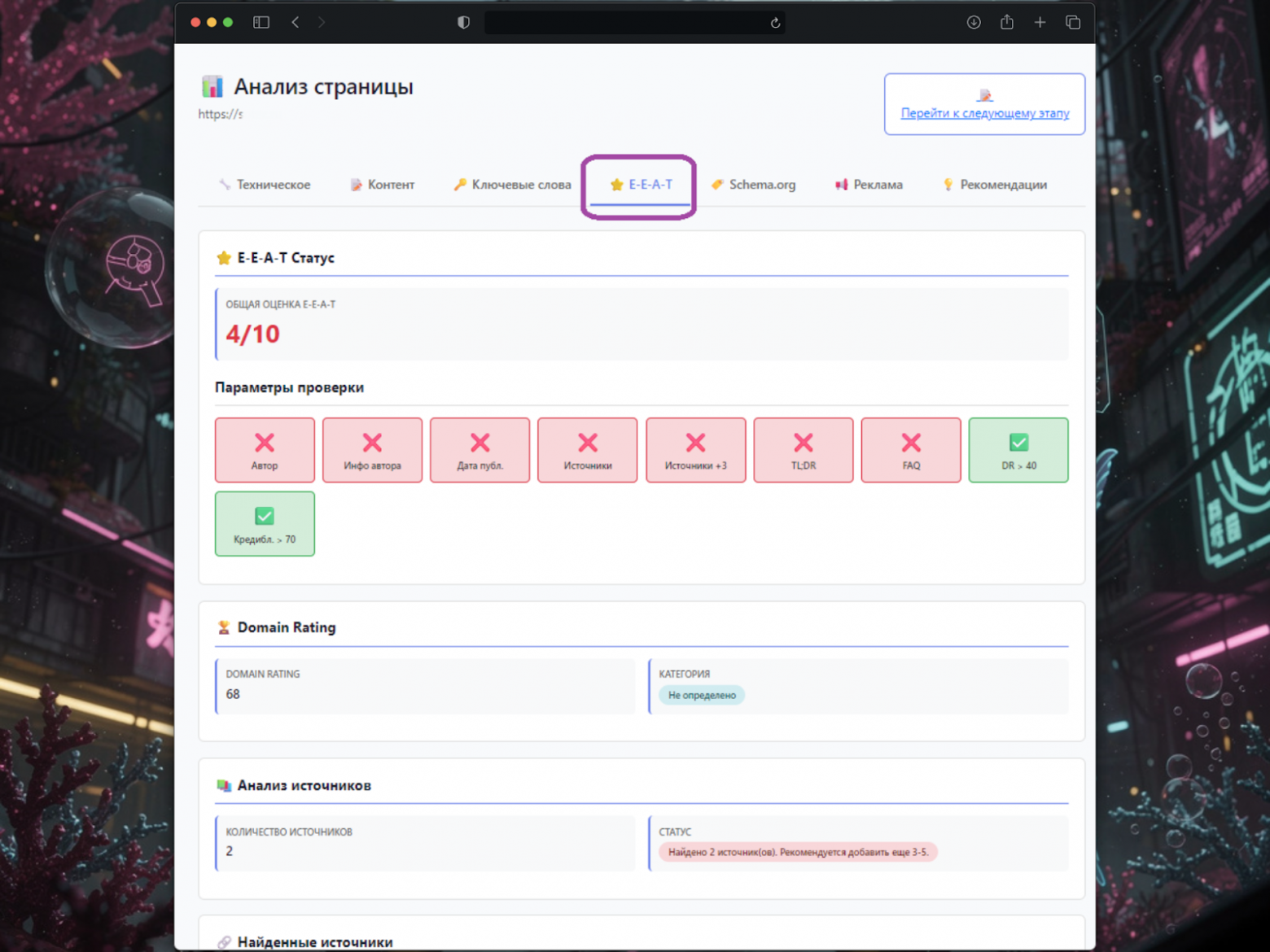Click the browser sidebar toggle icon
Image resolution: width=1270 pixels, height=952 pixels.
click(261, 22)
